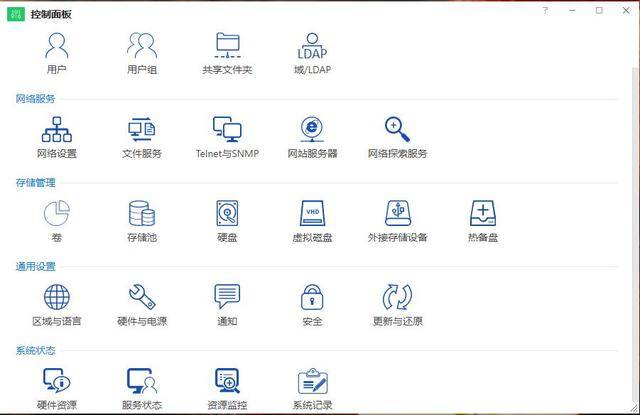Open the 文件服务 file services icon

tap(142, 129)
